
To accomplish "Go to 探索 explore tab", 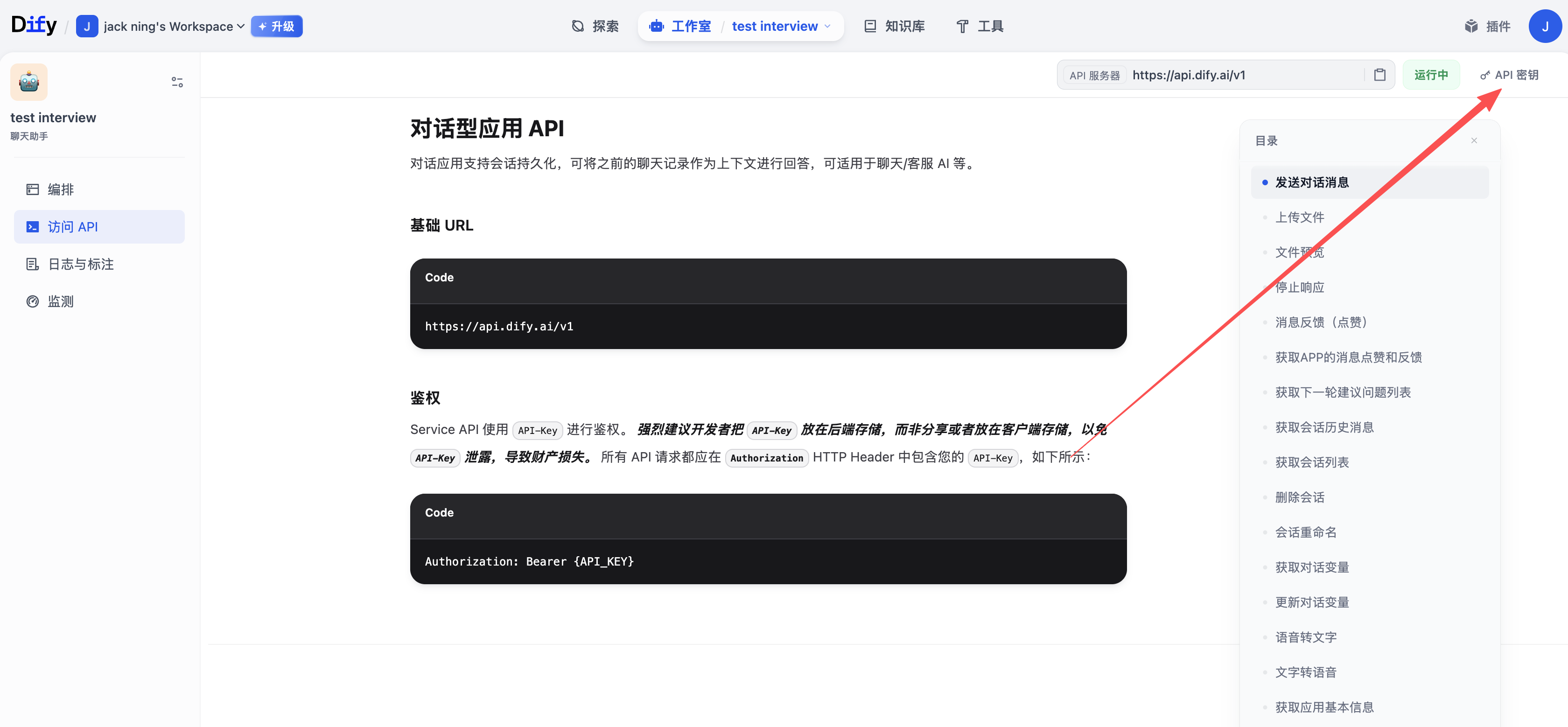I will click(595, 26).
